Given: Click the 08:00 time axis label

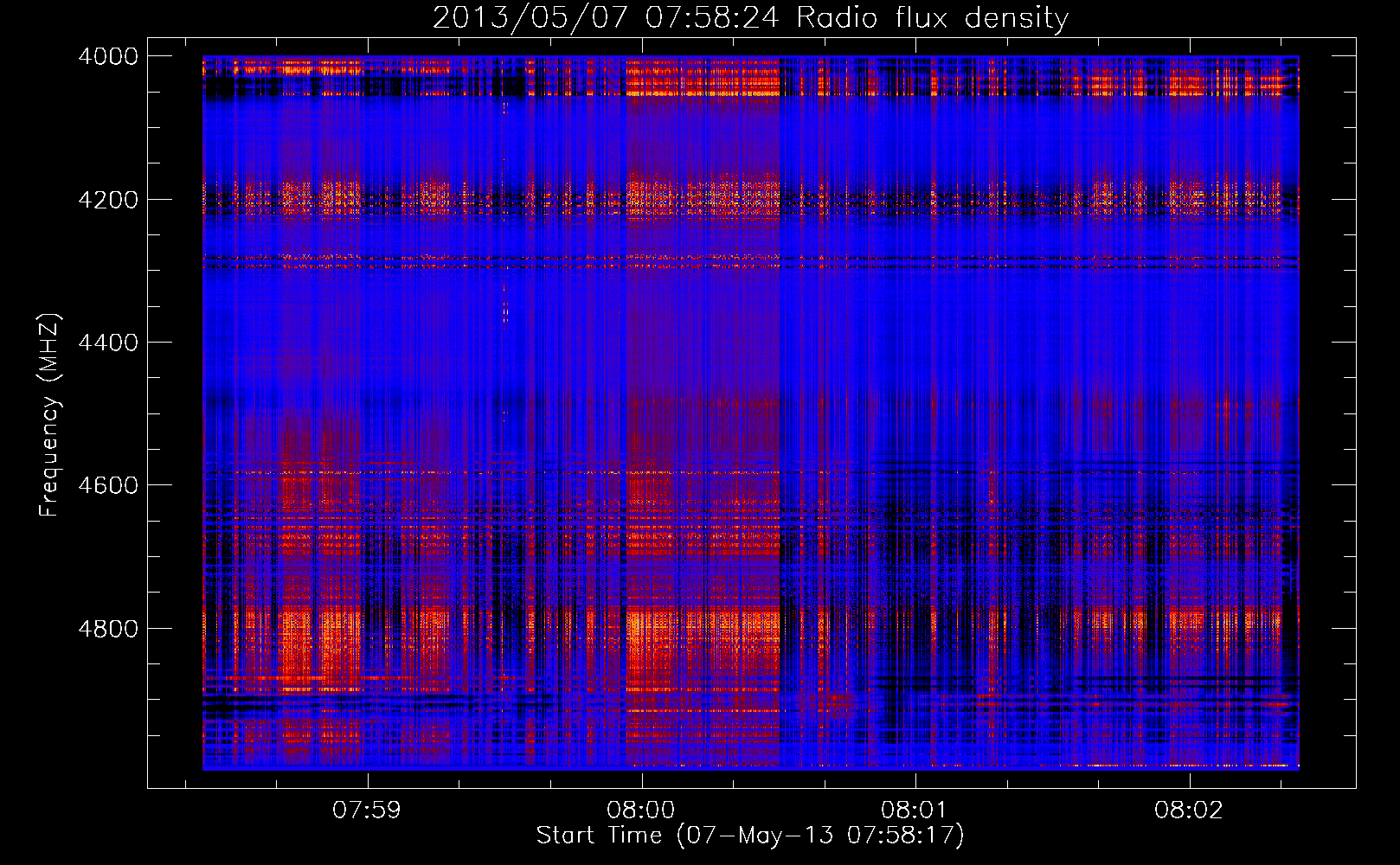Looking at the screenshot, I should tap(640, 810).
